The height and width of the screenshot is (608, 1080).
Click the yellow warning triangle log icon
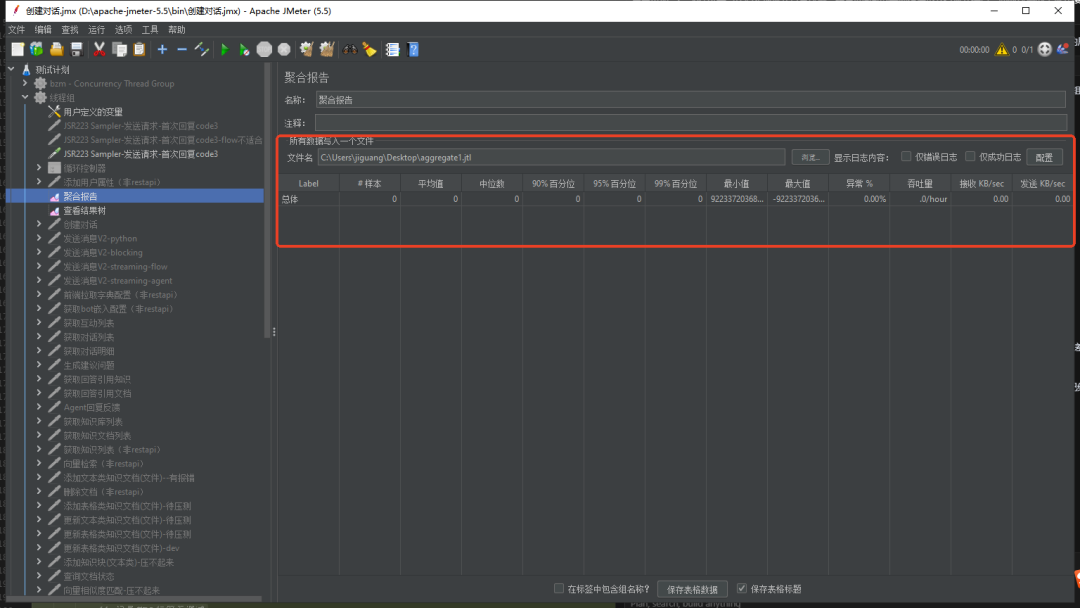(x=1001, y=49)
